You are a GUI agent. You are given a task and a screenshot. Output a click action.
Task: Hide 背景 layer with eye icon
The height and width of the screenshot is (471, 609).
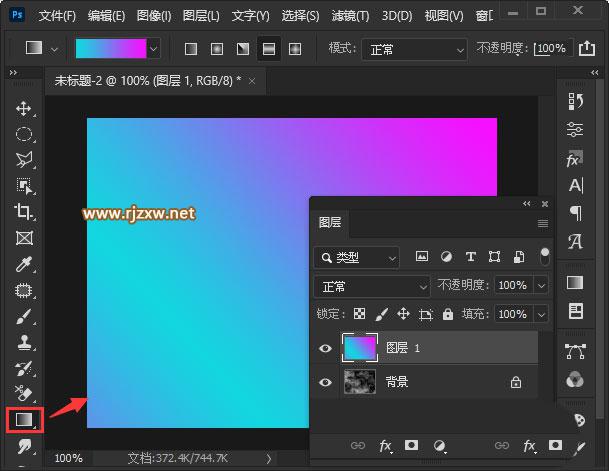(325, 382)
